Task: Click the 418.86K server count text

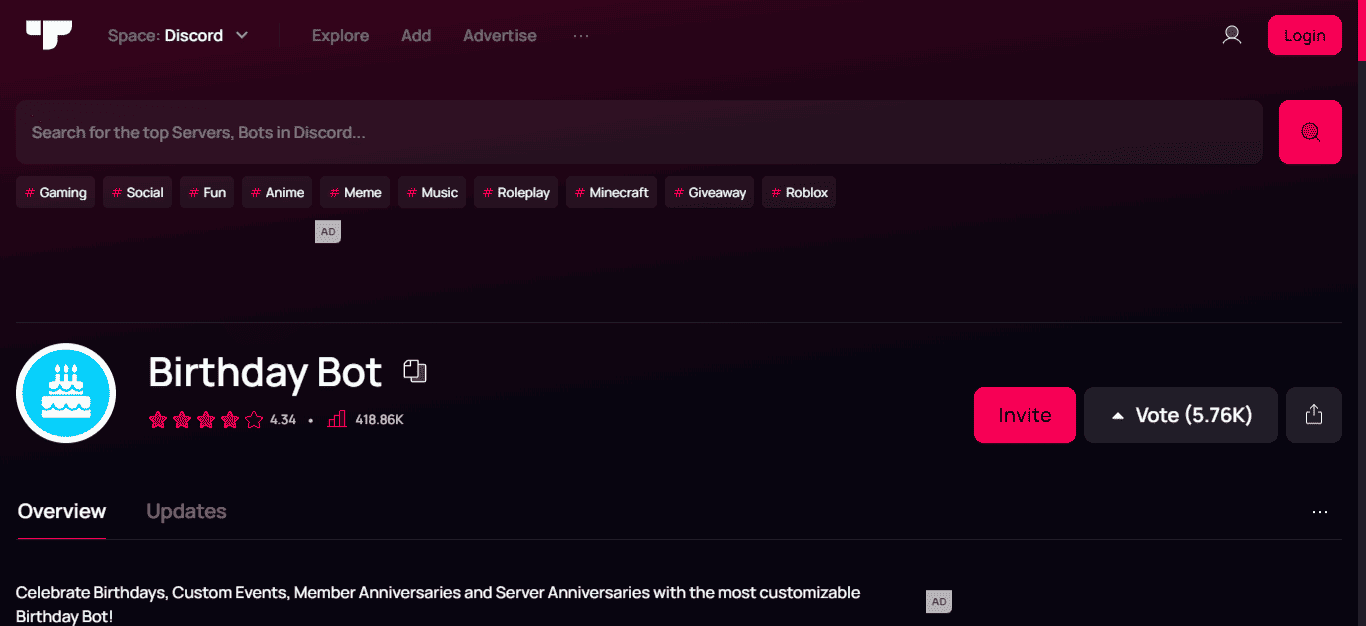Action: point(379,420)
